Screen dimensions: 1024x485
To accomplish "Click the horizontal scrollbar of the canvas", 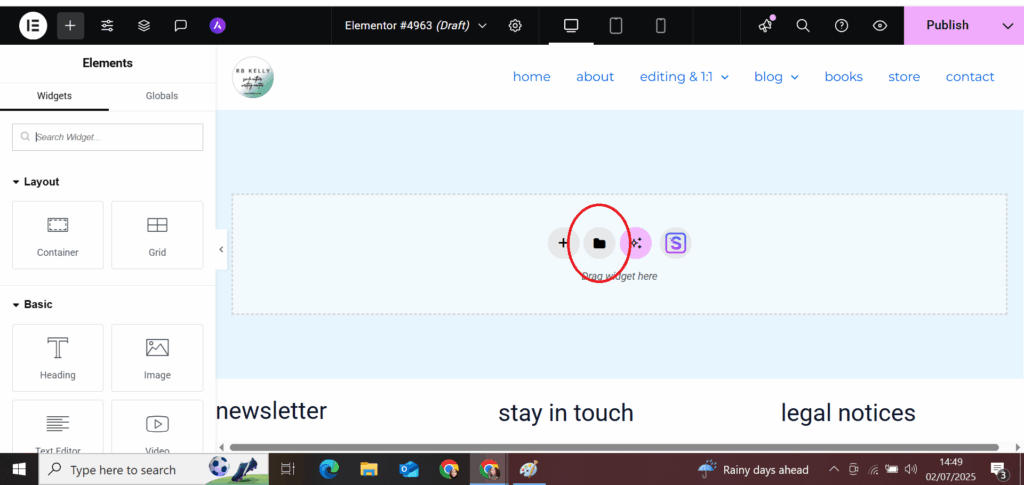I will pos(614,447).
